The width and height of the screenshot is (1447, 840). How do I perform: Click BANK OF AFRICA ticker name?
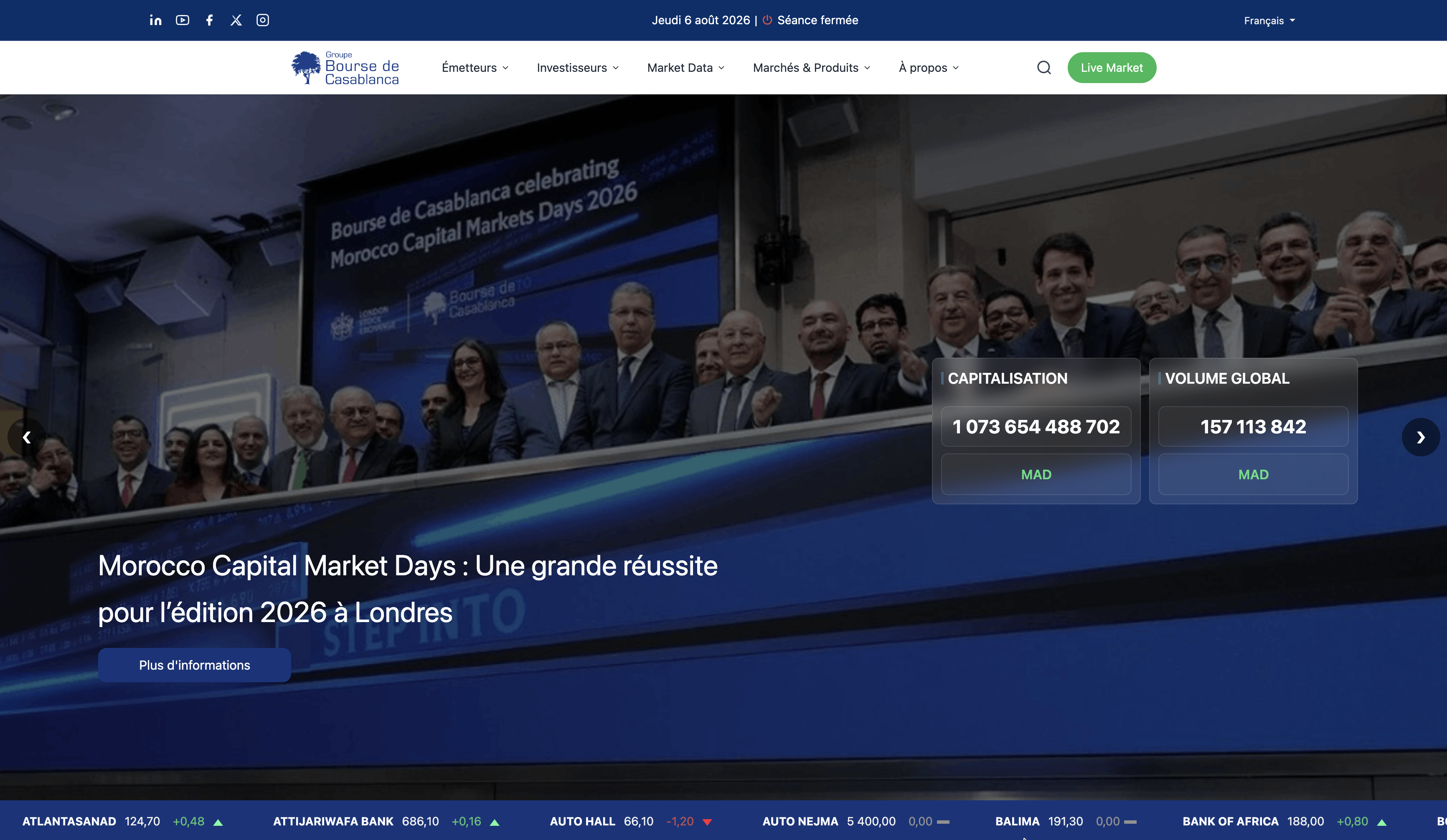1231,822
